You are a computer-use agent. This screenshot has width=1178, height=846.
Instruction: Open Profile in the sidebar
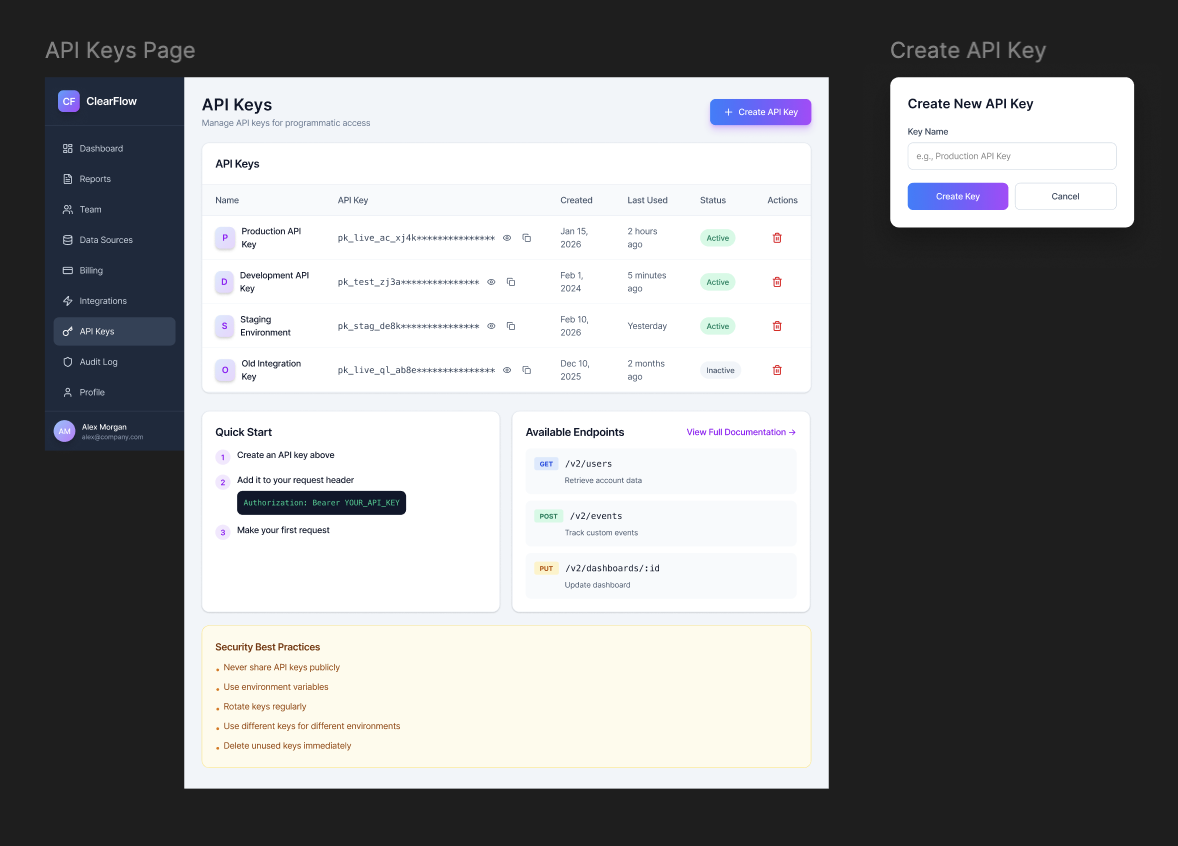[x=114, y=392]
